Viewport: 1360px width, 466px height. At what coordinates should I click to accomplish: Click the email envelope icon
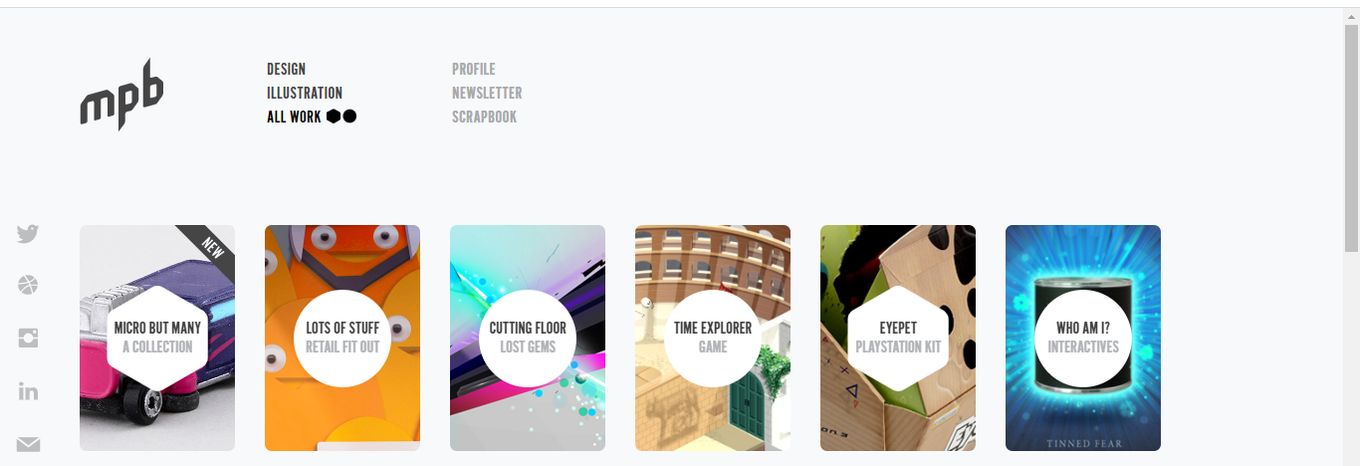(x=28, y=444)
